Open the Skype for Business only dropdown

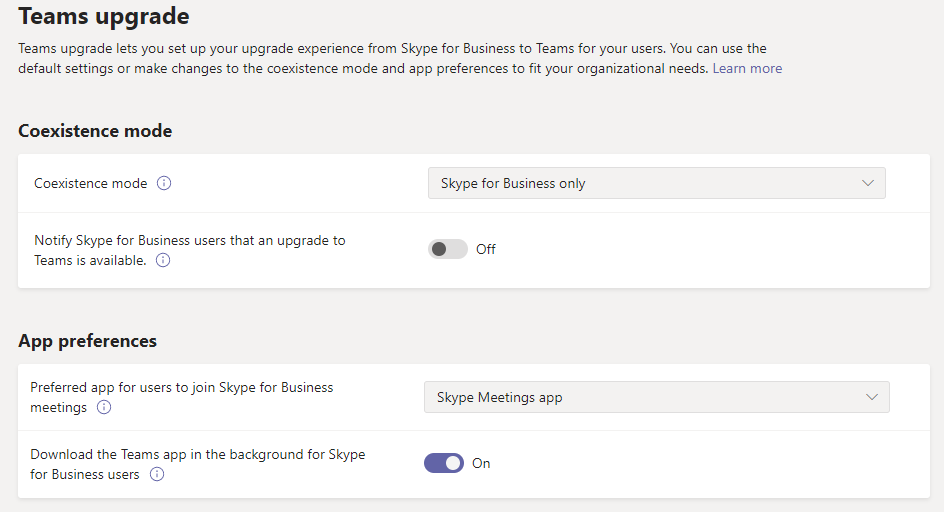coord(656,183)
